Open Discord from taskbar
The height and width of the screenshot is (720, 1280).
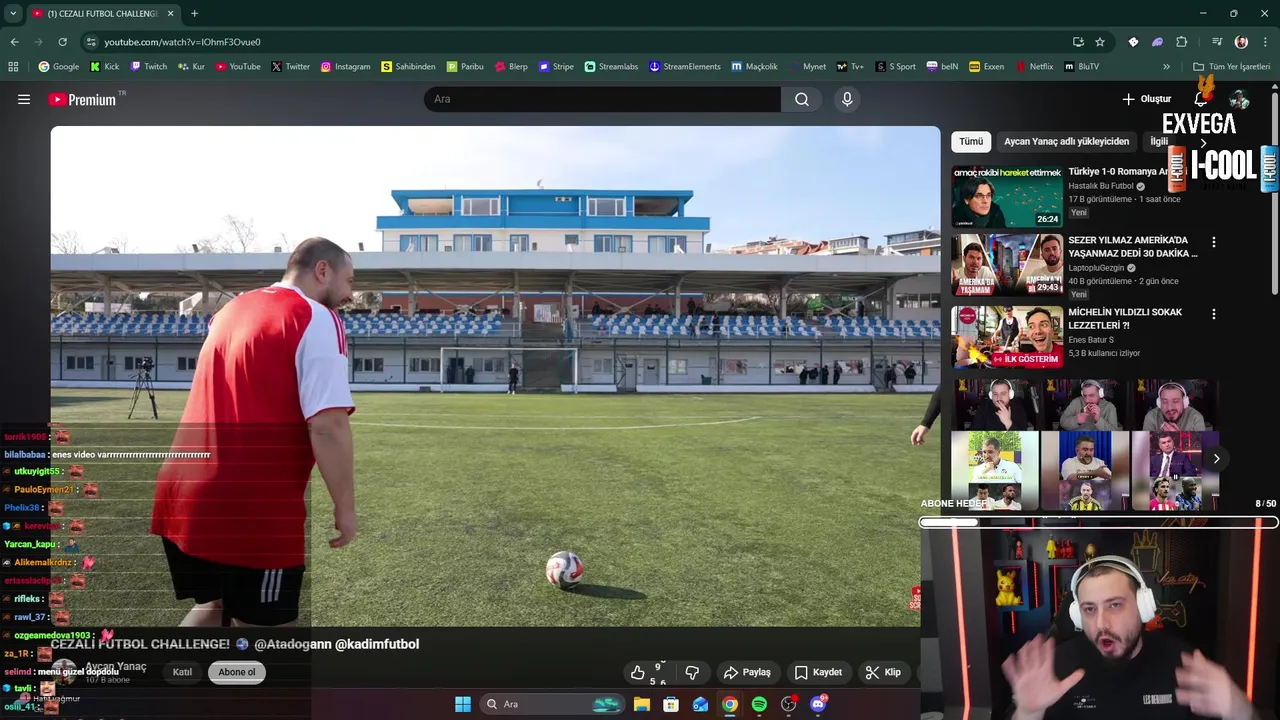pos(818,704)
